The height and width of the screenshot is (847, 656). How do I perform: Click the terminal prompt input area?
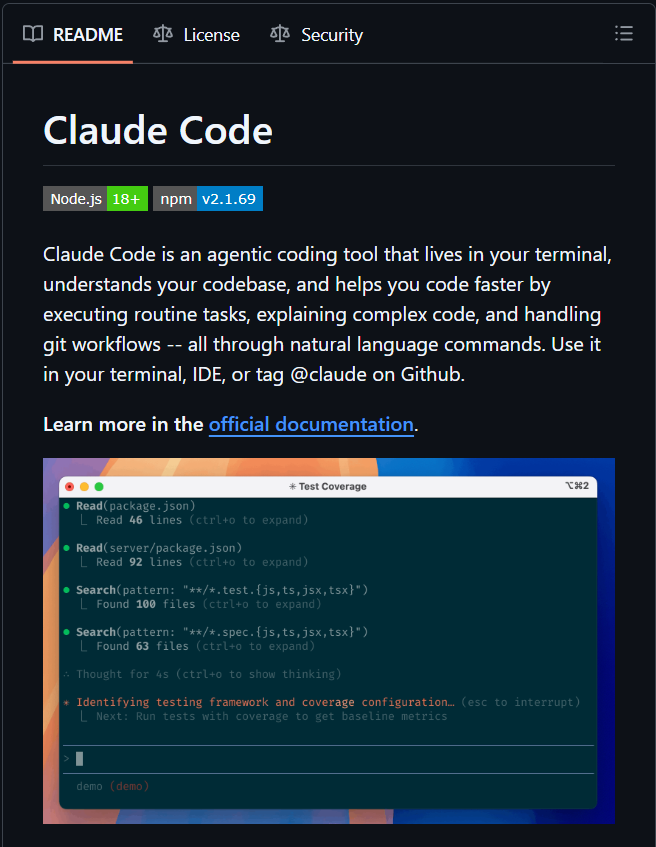tap(329, 759)
